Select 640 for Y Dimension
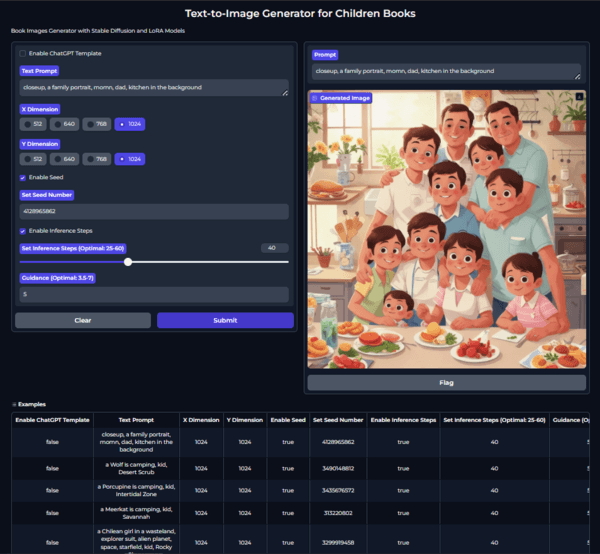This screenshot has width=600, height=554. tap(64, 159)
